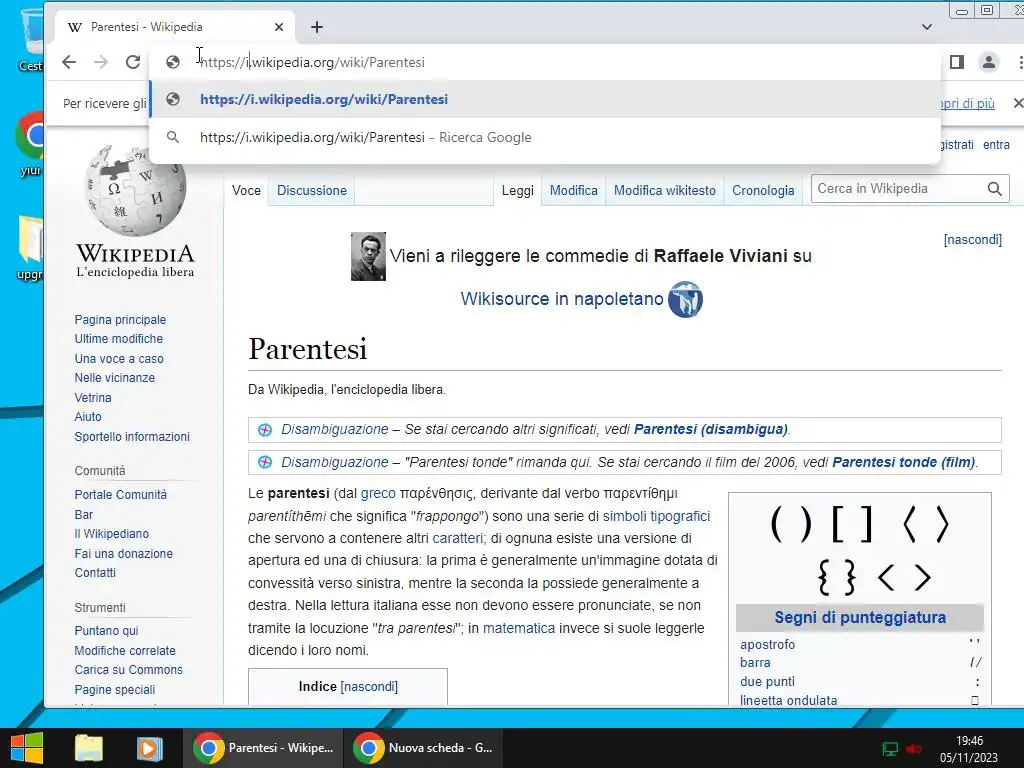Open Nelle vicinanze link
Screen dimensions: 1024x768
click(114, 377)
